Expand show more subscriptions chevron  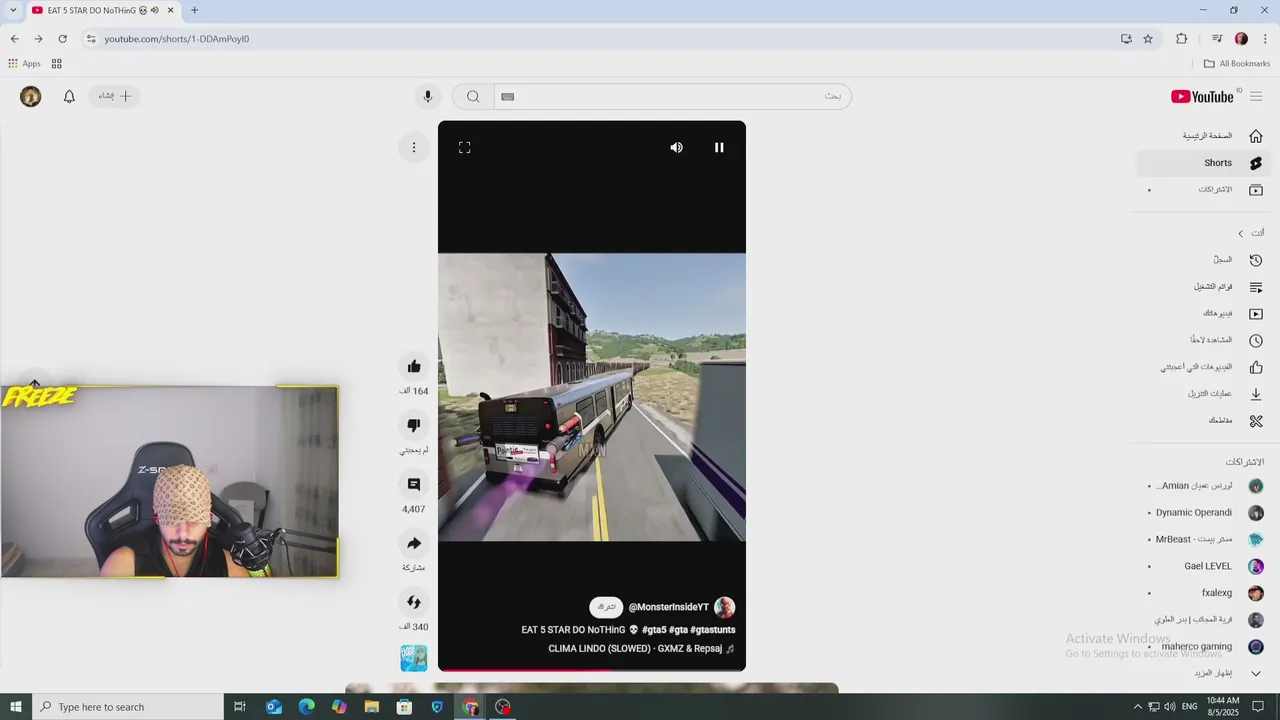[1256, 673]
